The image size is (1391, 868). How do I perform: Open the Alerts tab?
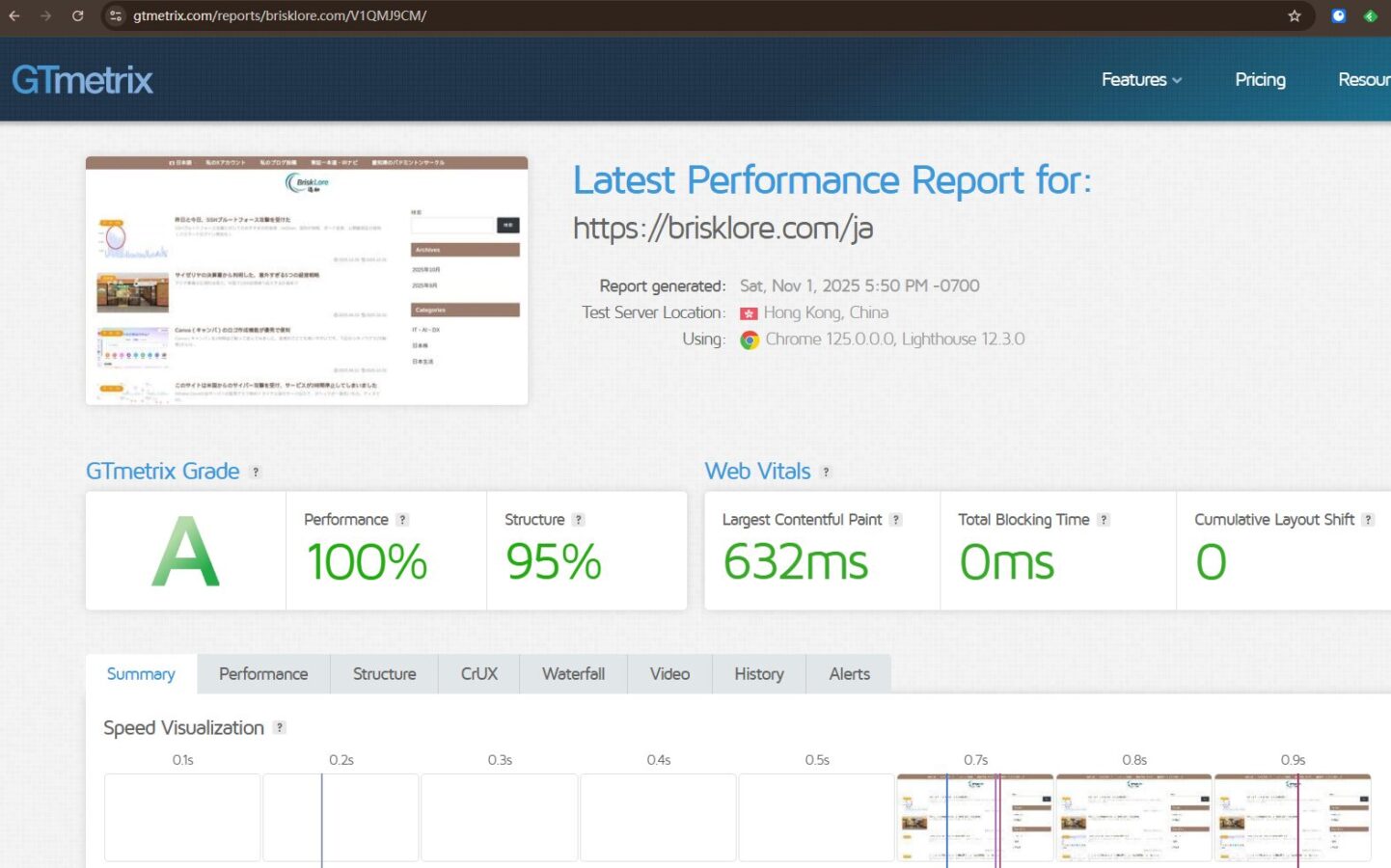[x=849, y=674]
